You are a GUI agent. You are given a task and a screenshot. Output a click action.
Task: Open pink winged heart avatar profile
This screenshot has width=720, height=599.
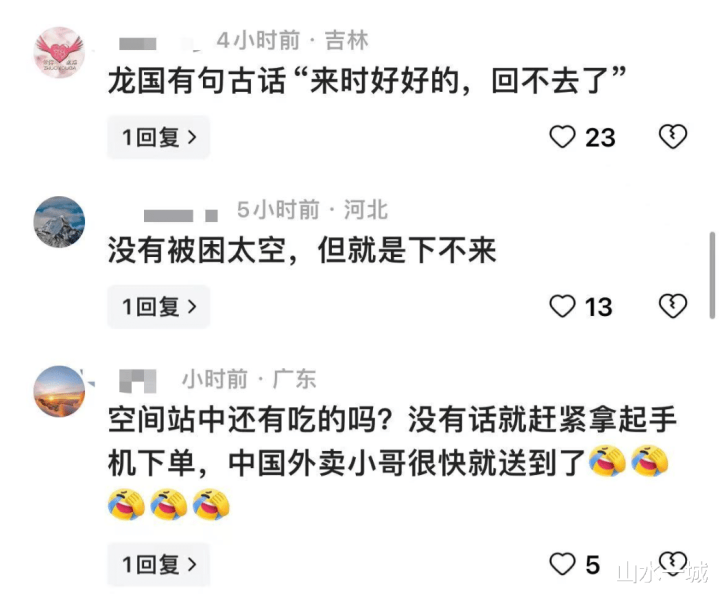59,52
